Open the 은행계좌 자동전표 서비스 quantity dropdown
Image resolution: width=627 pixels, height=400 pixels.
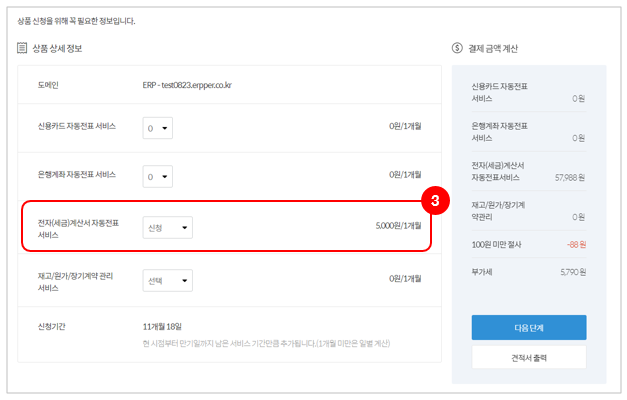pyautogui.click(x=157, y=176)
